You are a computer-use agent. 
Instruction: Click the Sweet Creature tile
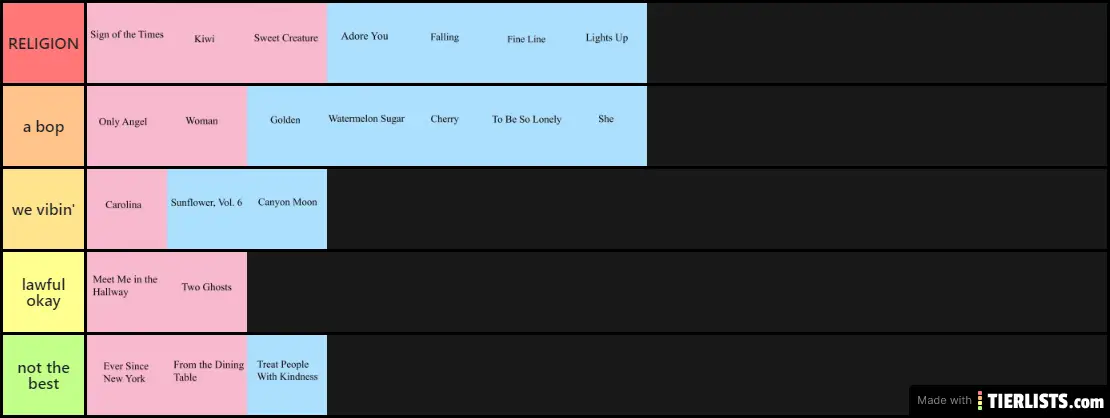click(x=286, y=43)
